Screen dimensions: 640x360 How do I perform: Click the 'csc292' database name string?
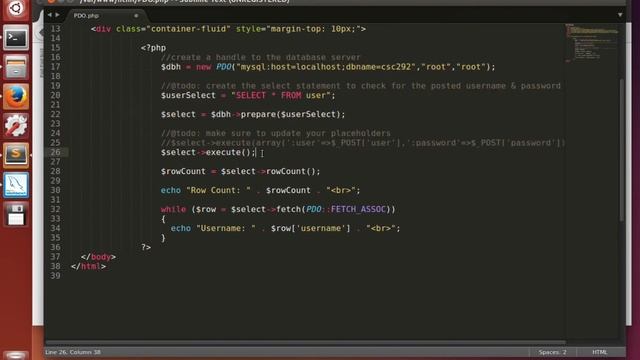tap(396, 67)
